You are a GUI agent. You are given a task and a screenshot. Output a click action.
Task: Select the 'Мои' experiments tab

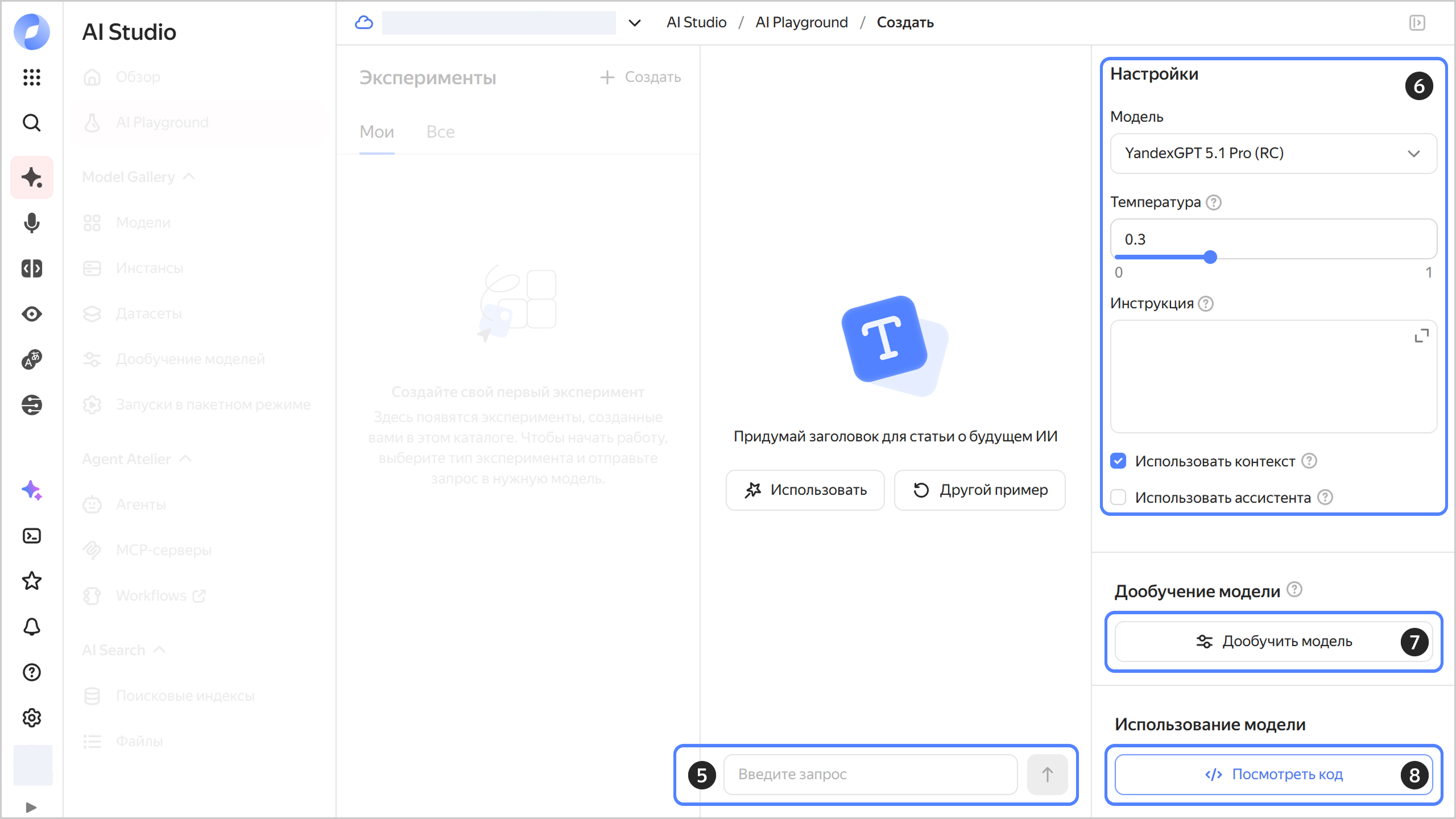(377, 132)
